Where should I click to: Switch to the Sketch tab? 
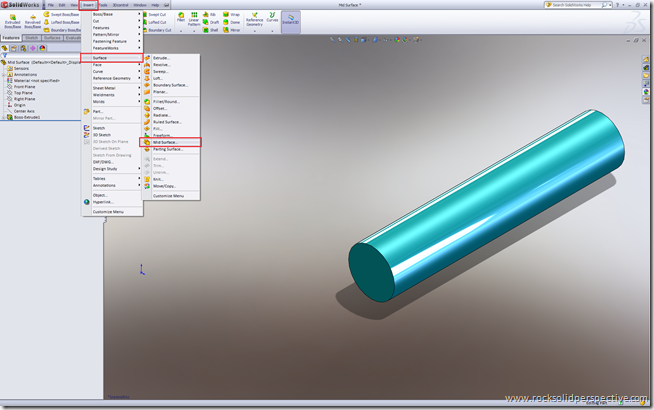(x=32, y=38)
